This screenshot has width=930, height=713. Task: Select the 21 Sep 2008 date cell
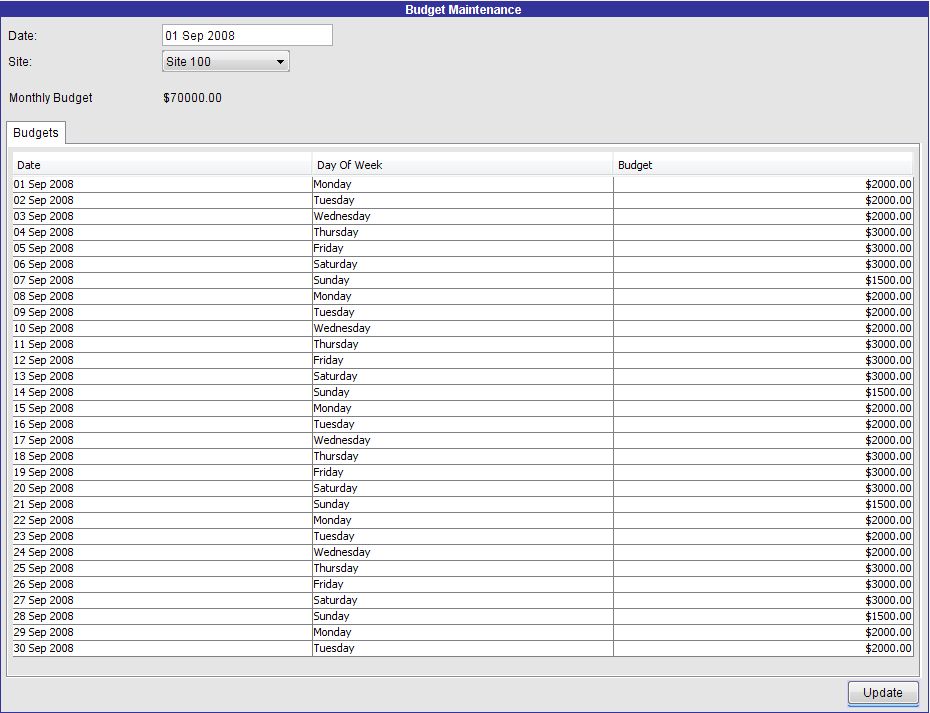pos(44,504)
